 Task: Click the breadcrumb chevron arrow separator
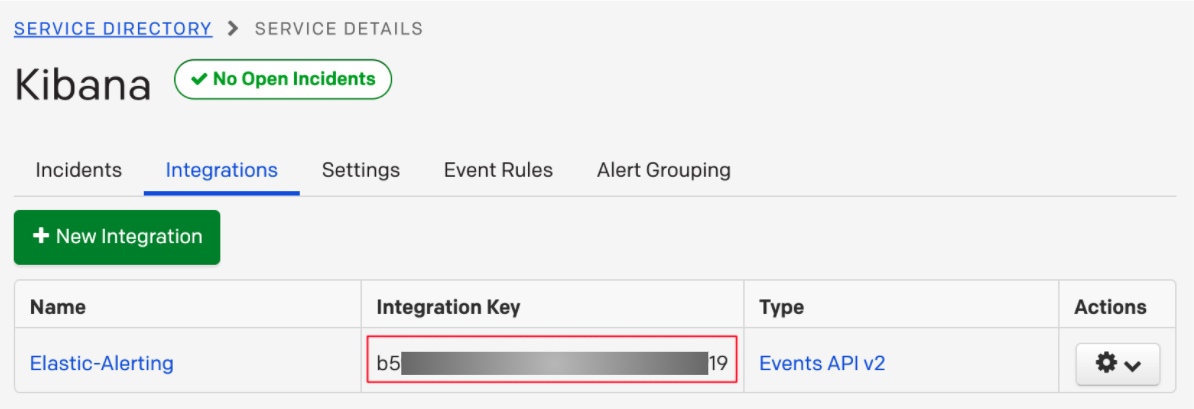(234, 29)
